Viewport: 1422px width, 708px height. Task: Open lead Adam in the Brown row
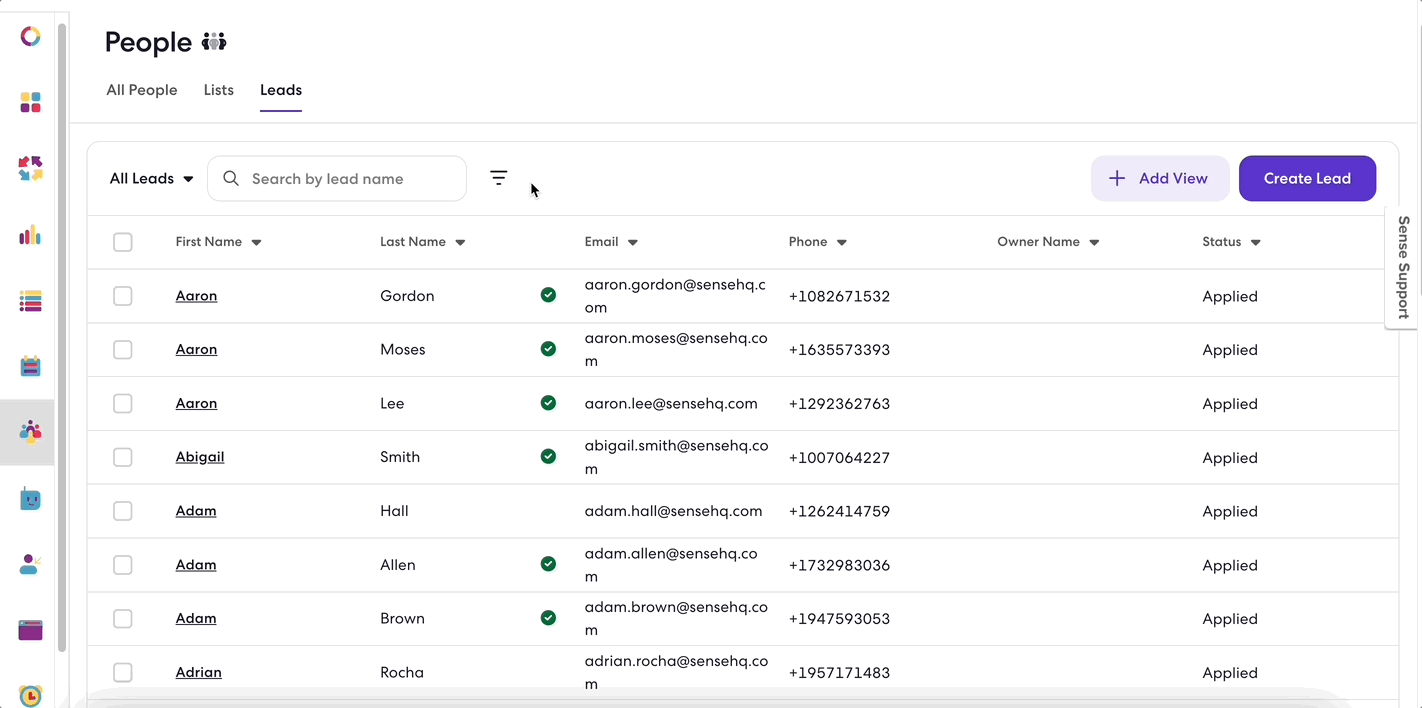coord(196,619)
